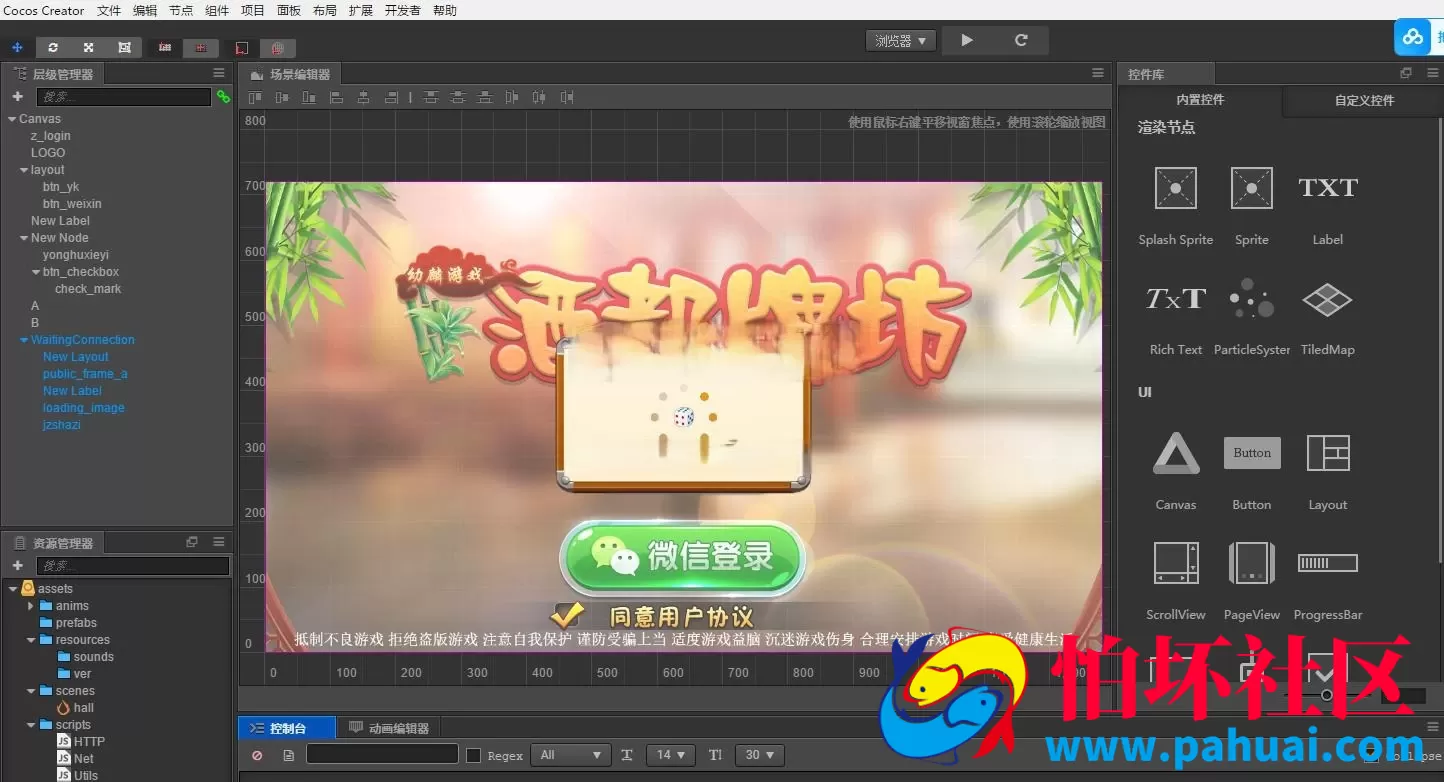Click the play preview button
The width and height of the screenshot is (1444, 782).
tap(966, 40)
